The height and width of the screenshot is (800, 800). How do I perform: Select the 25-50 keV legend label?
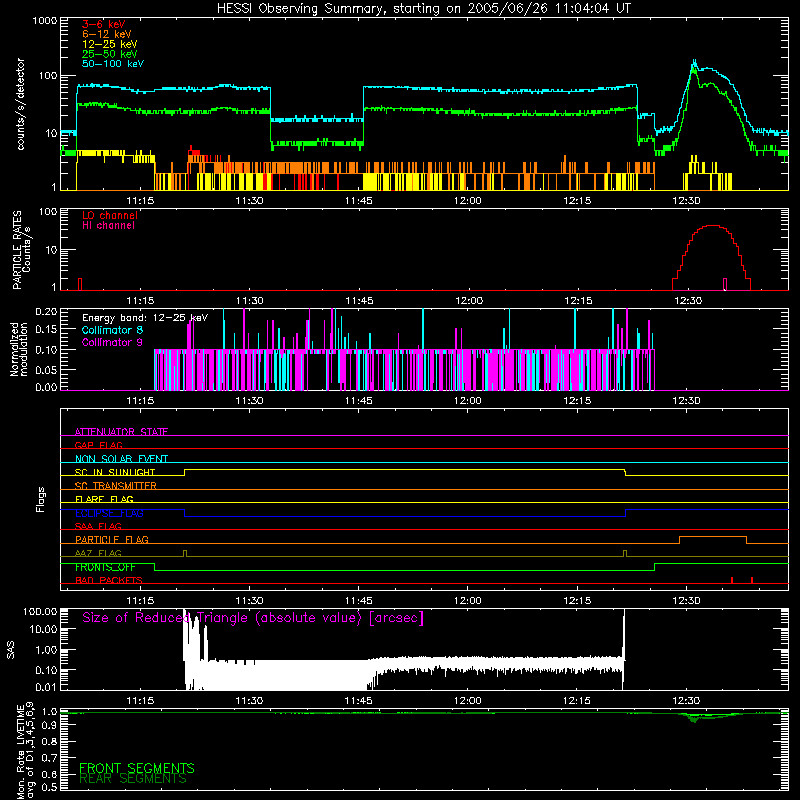pyautogui.click(x=109, y=54)
